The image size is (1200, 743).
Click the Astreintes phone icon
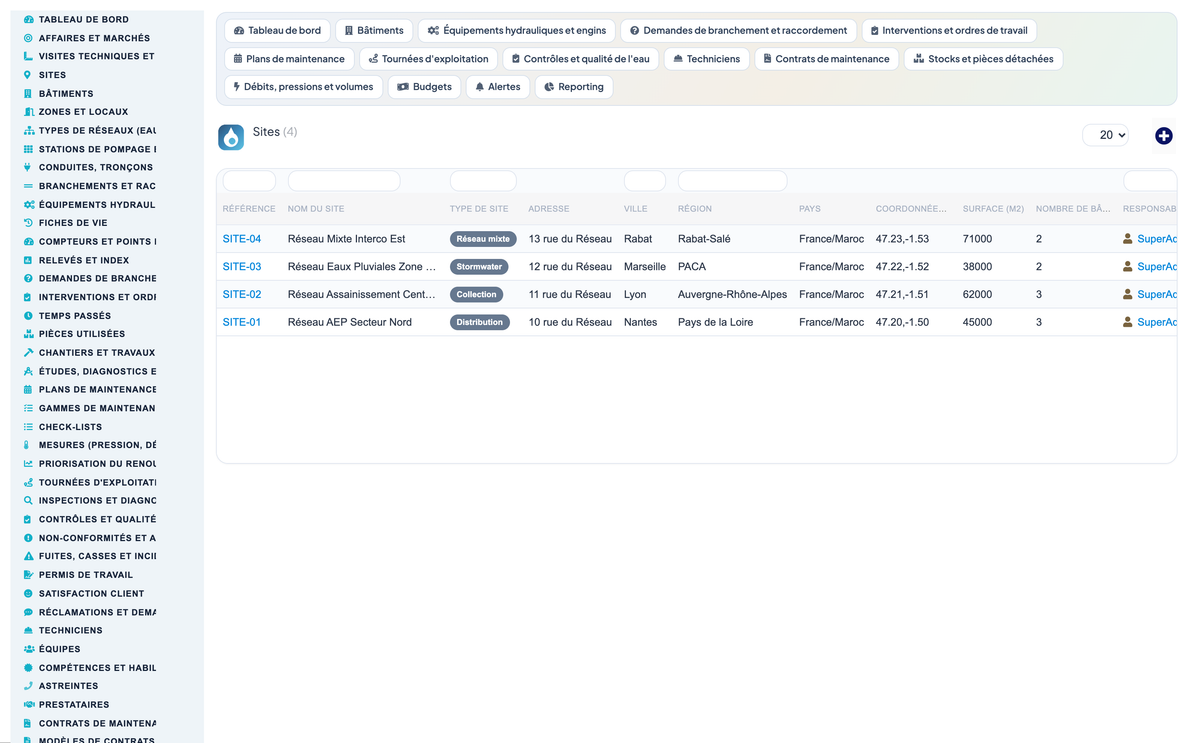(x=28, y=686)
